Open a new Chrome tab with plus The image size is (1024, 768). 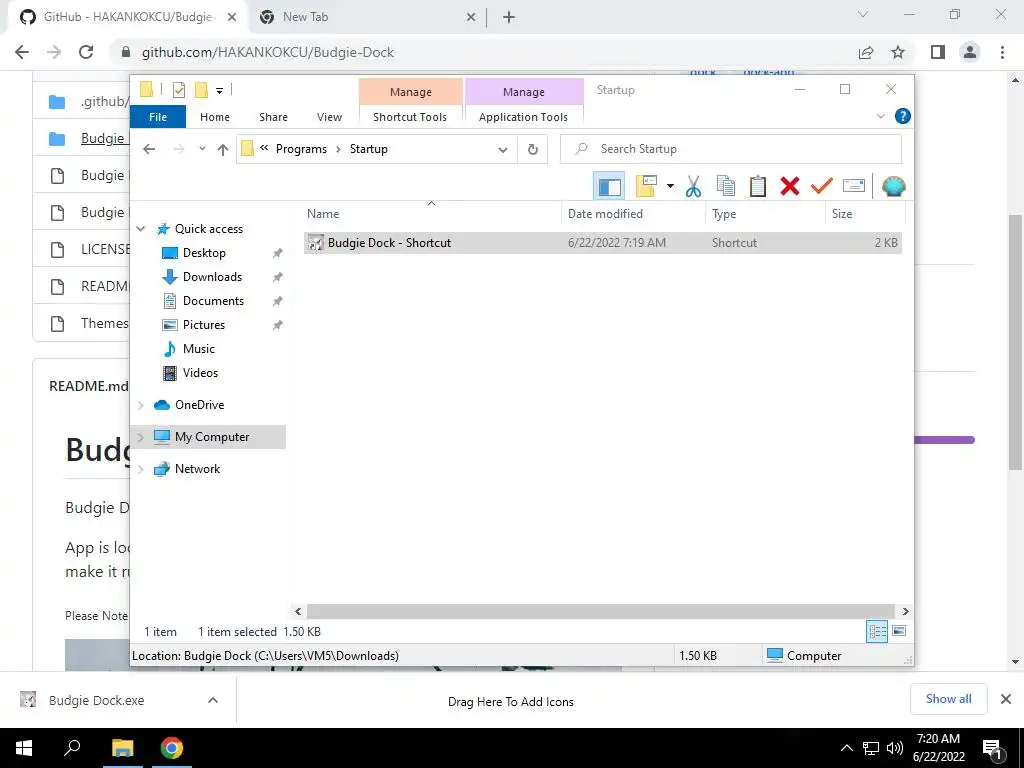[509, 17]
